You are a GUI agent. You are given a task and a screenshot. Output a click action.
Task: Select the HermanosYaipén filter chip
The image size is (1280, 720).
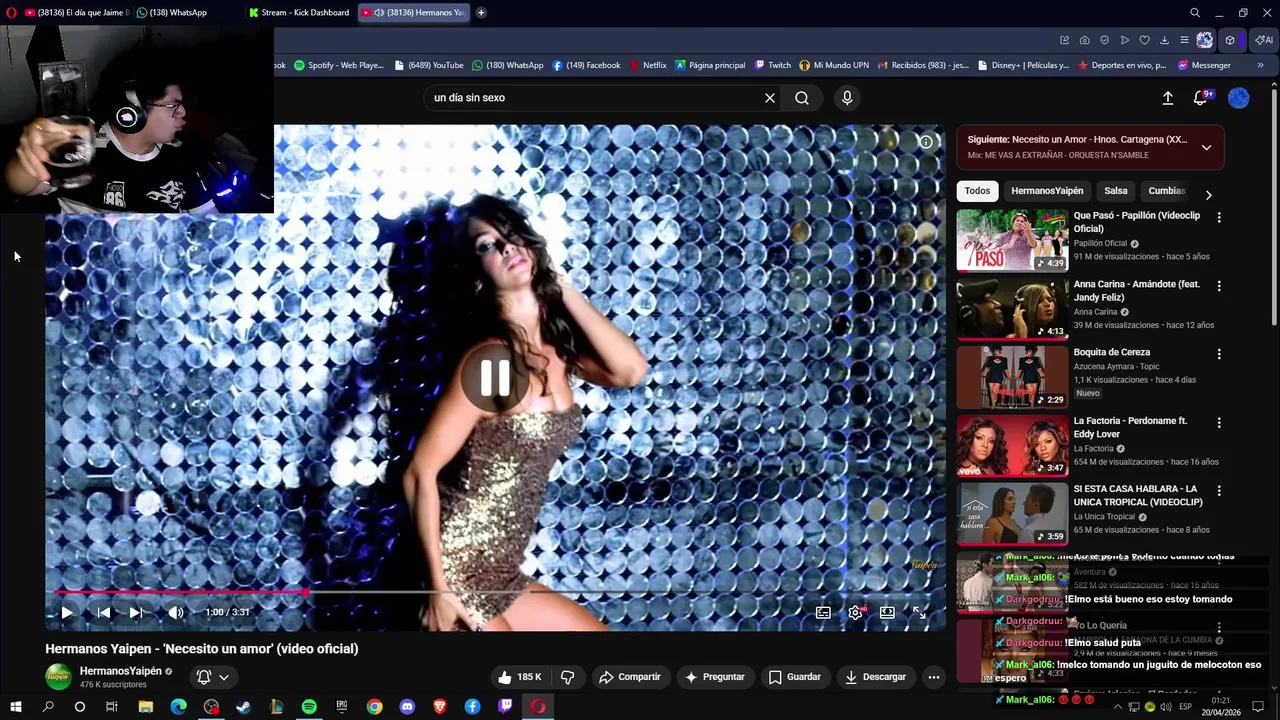1047,191
